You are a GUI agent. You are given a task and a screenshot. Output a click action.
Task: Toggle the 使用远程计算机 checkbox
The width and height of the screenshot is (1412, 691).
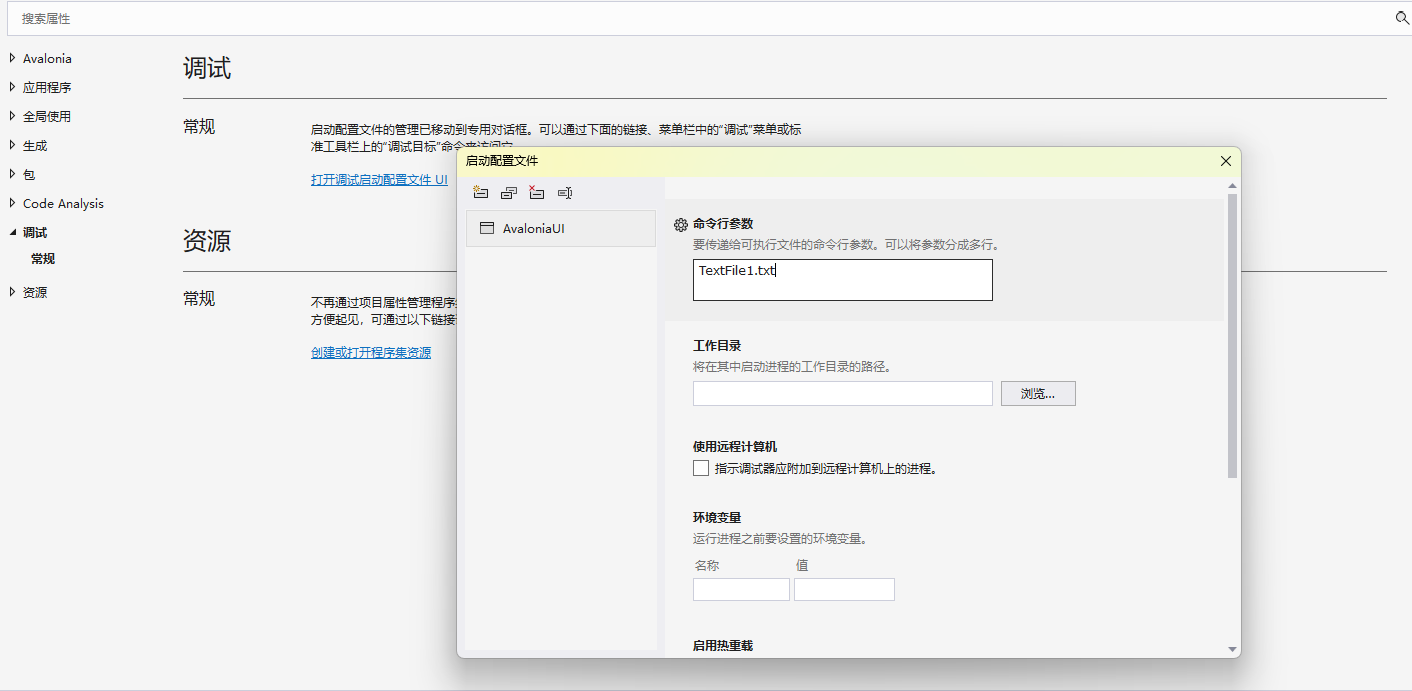coord(701,468)
